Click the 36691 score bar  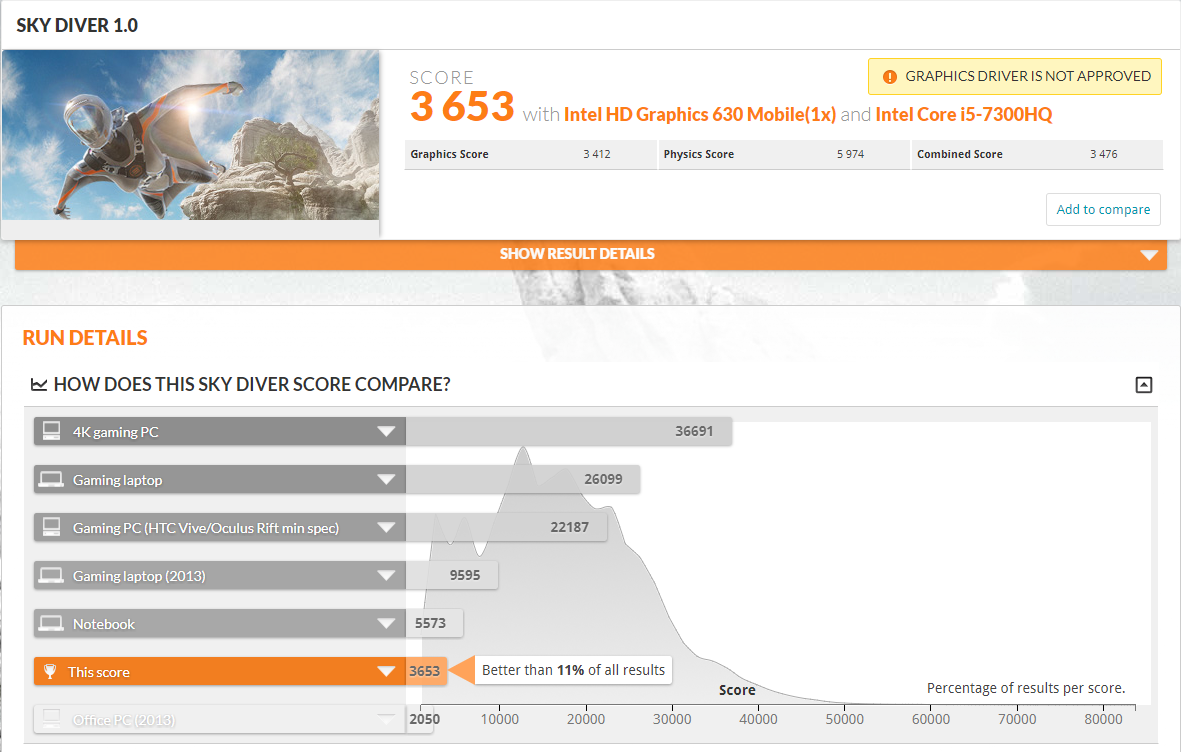pos(569,431)
